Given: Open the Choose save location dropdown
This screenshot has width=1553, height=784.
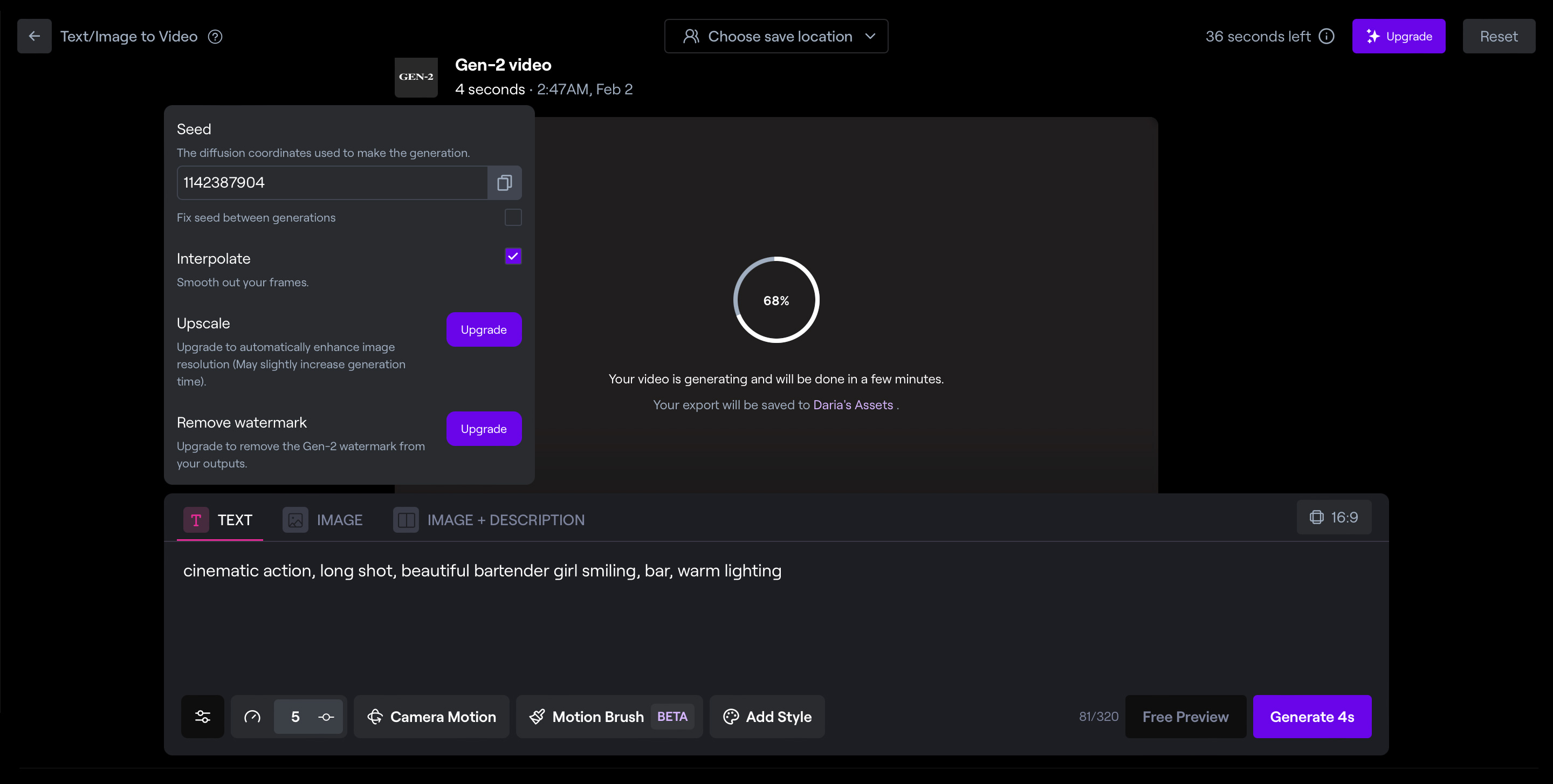Looking at the screenshot, I should tap(776, 36).
